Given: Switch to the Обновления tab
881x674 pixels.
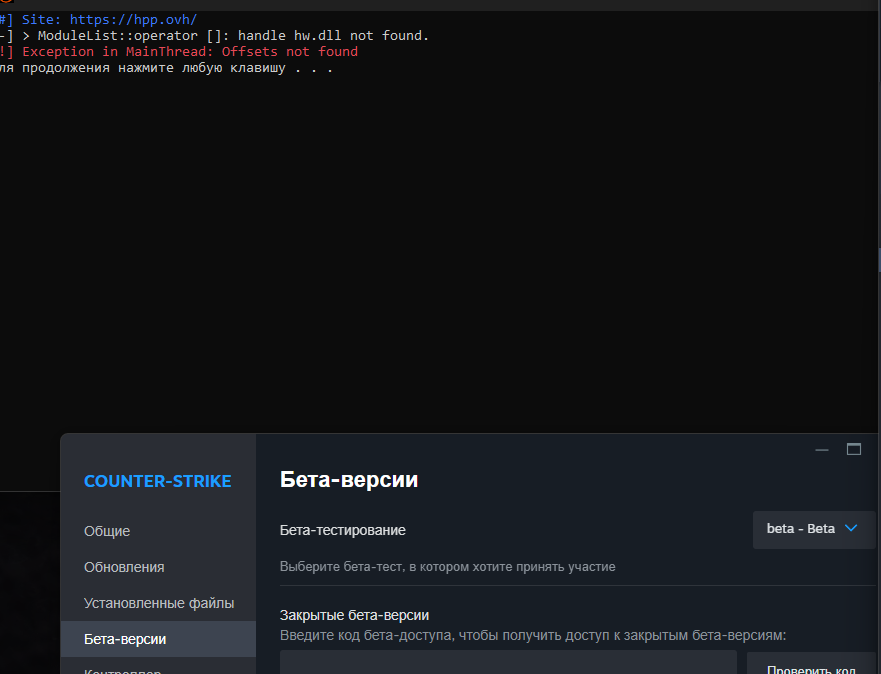Looking at the screenshot, I should (124, 567).
